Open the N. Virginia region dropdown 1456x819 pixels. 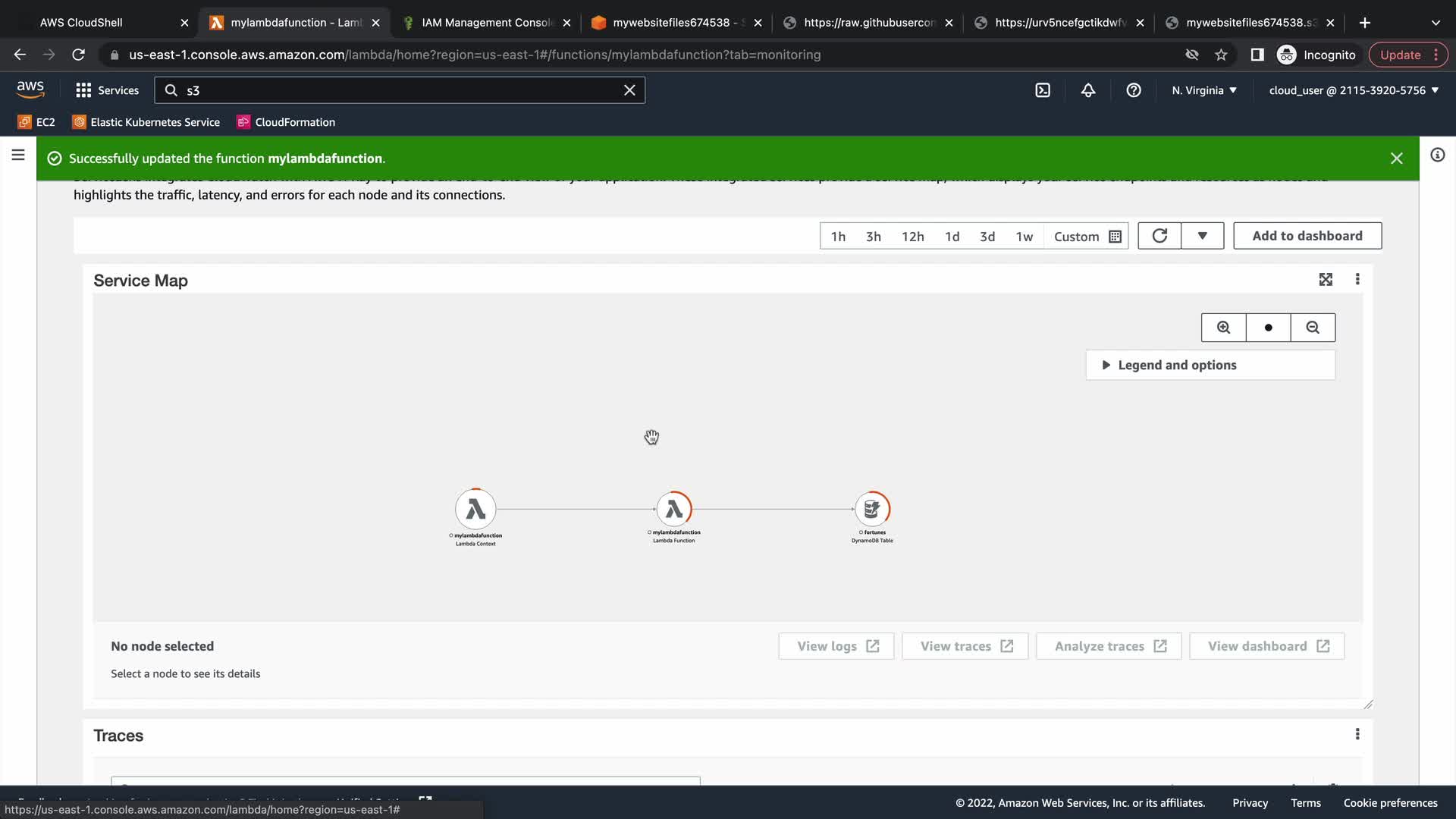point(1204,90)
